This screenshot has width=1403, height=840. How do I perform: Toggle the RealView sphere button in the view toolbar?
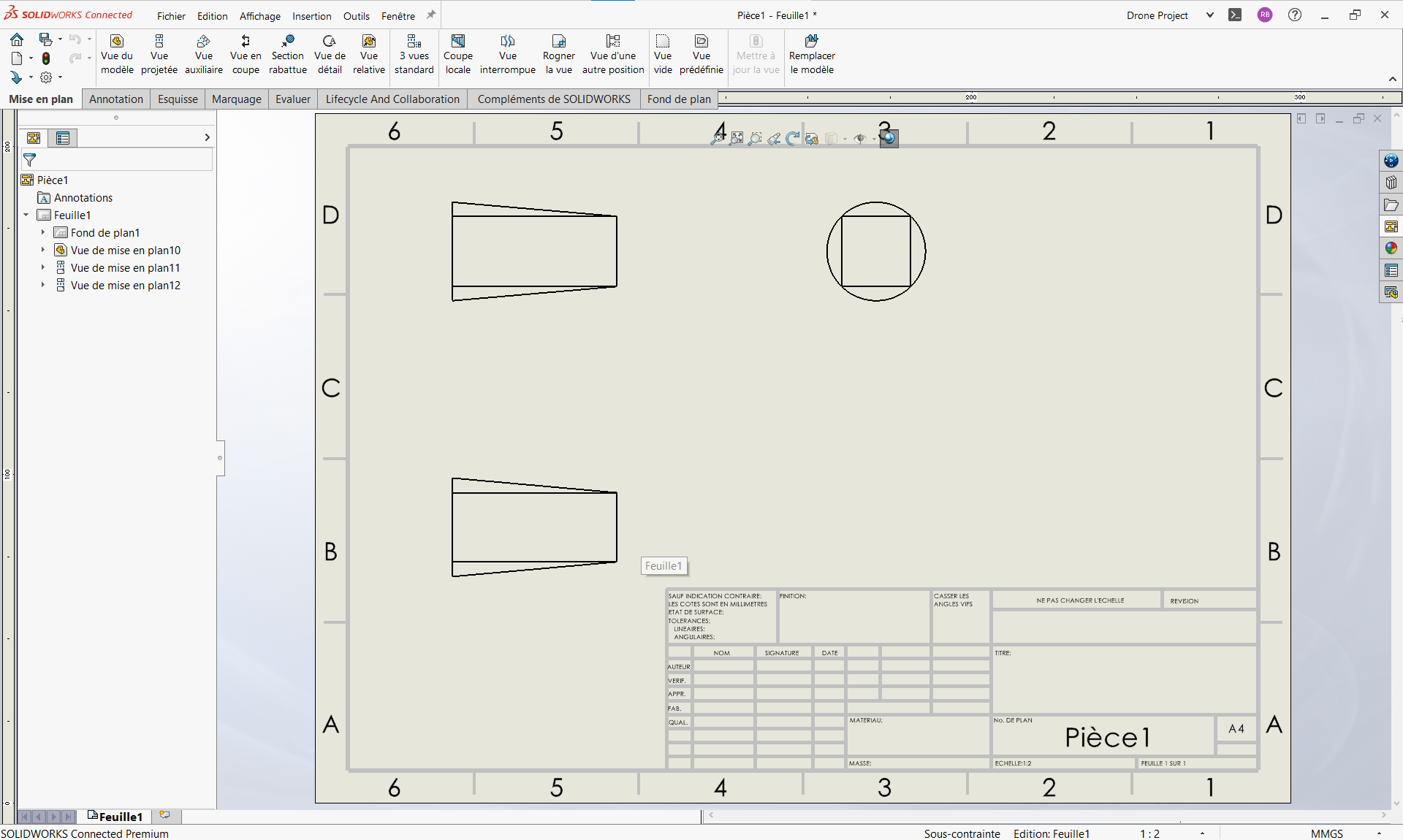point(889,138)
